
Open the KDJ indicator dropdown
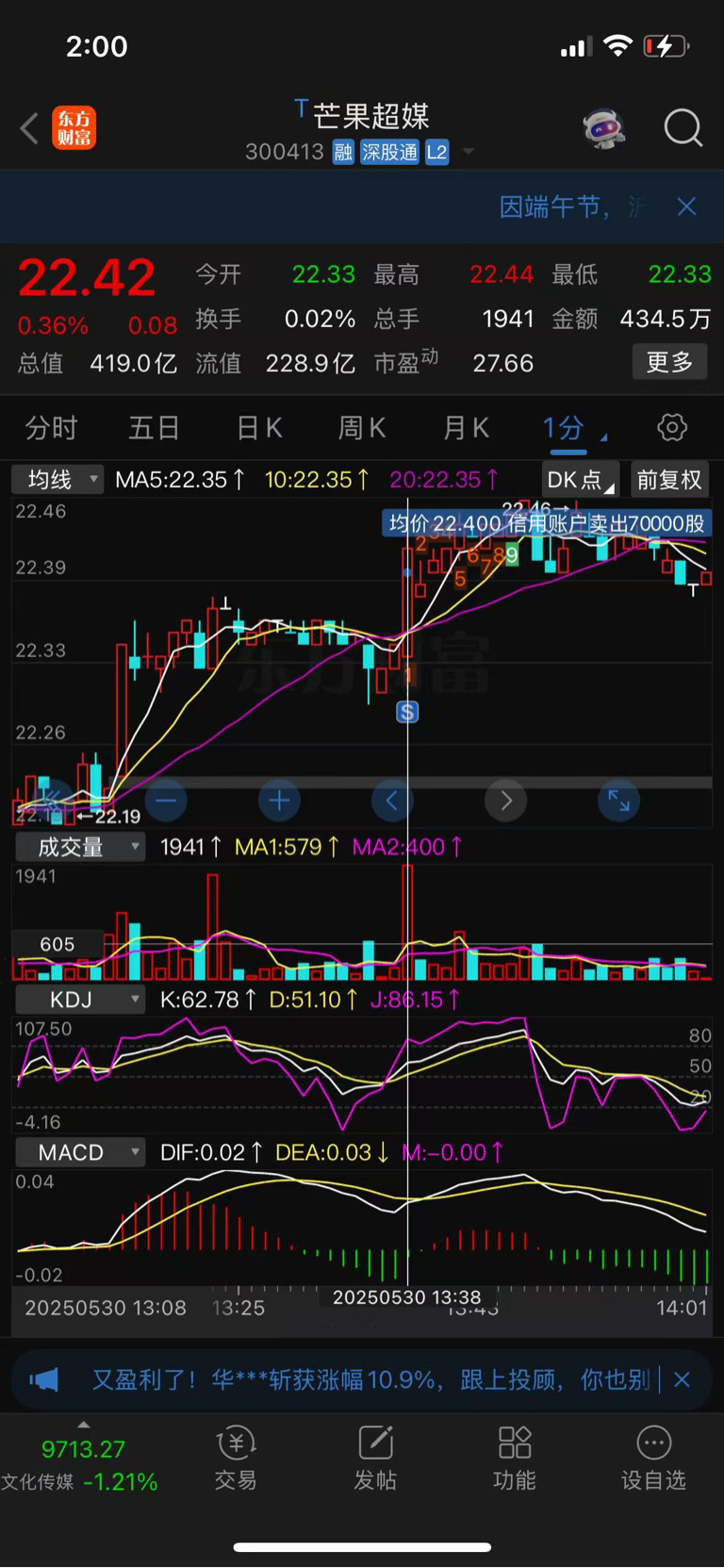point(80,999)
